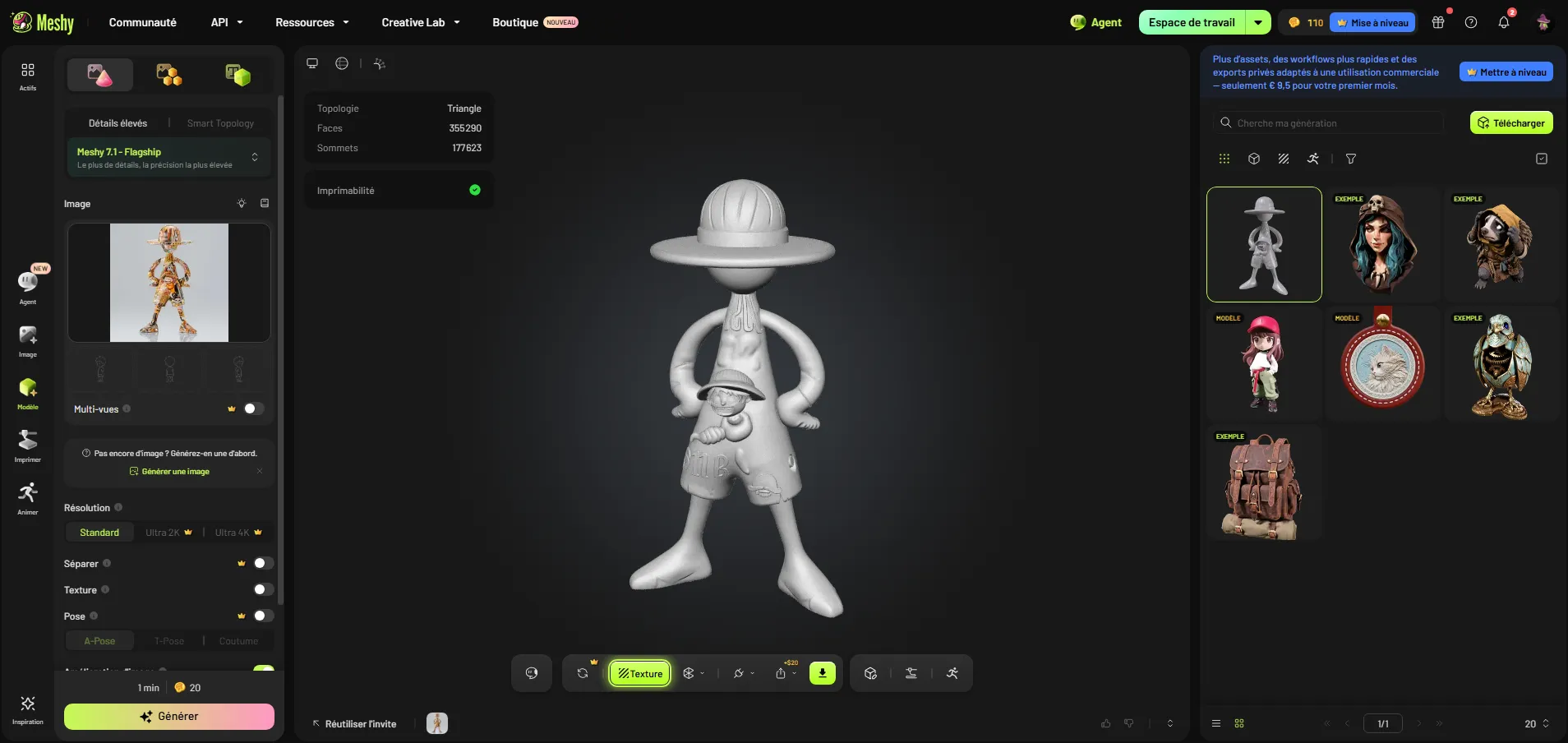Open the API menu
The width and height of the screenshot is (1568, 743).
pos(227,22)
